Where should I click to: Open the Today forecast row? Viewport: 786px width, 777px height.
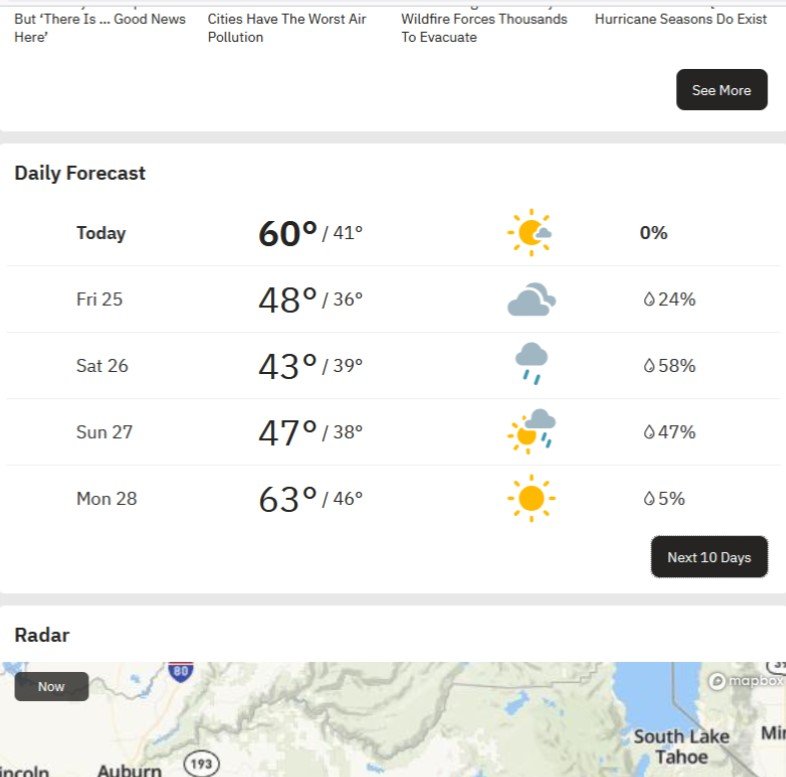click(x=101, y=233)
